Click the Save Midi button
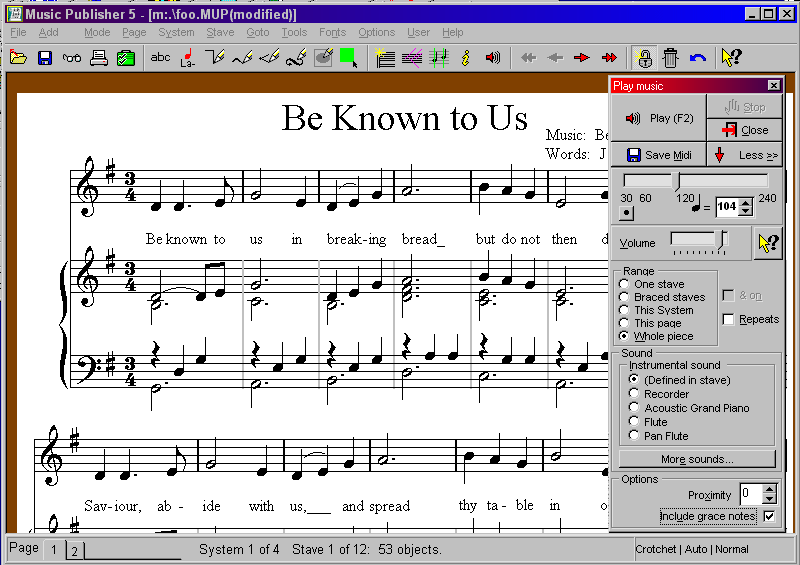The height and width of the screenshot is (565, 800). point(659,155)
